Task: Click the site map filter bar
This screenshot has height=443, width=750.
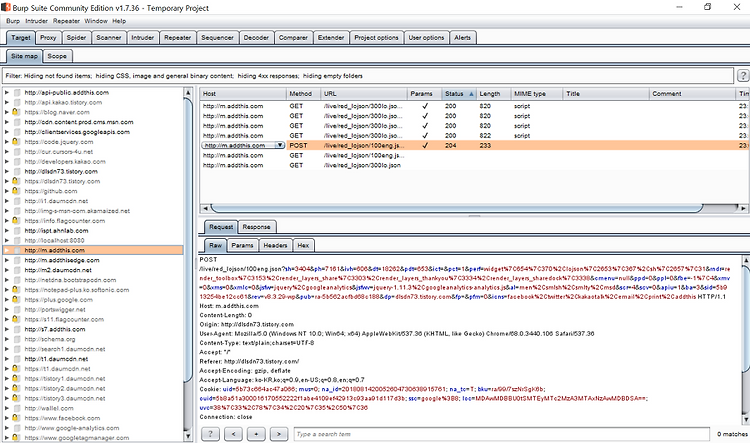Action: coord(368,76)
